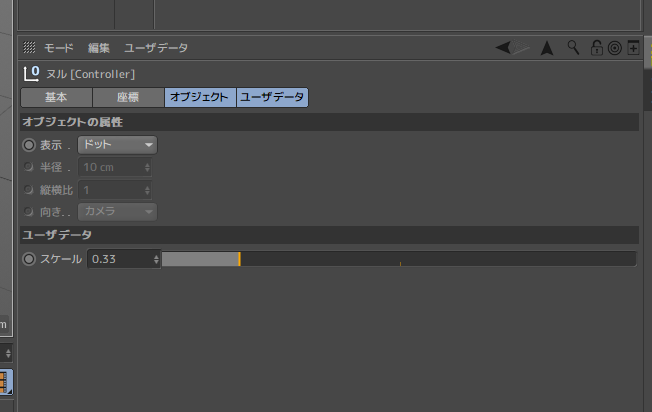Click the Null object icon beside Controller
The image size is (652, 412).
32,74
